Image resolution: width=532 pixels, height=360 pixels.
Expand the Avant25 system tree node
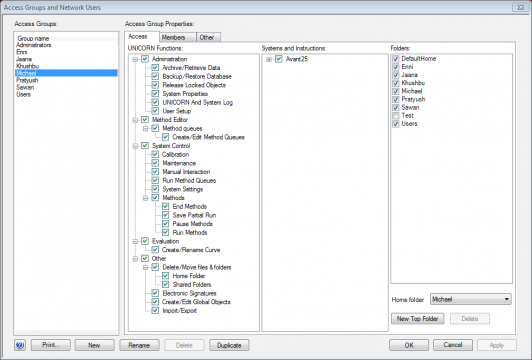click(x=269, y=59)
